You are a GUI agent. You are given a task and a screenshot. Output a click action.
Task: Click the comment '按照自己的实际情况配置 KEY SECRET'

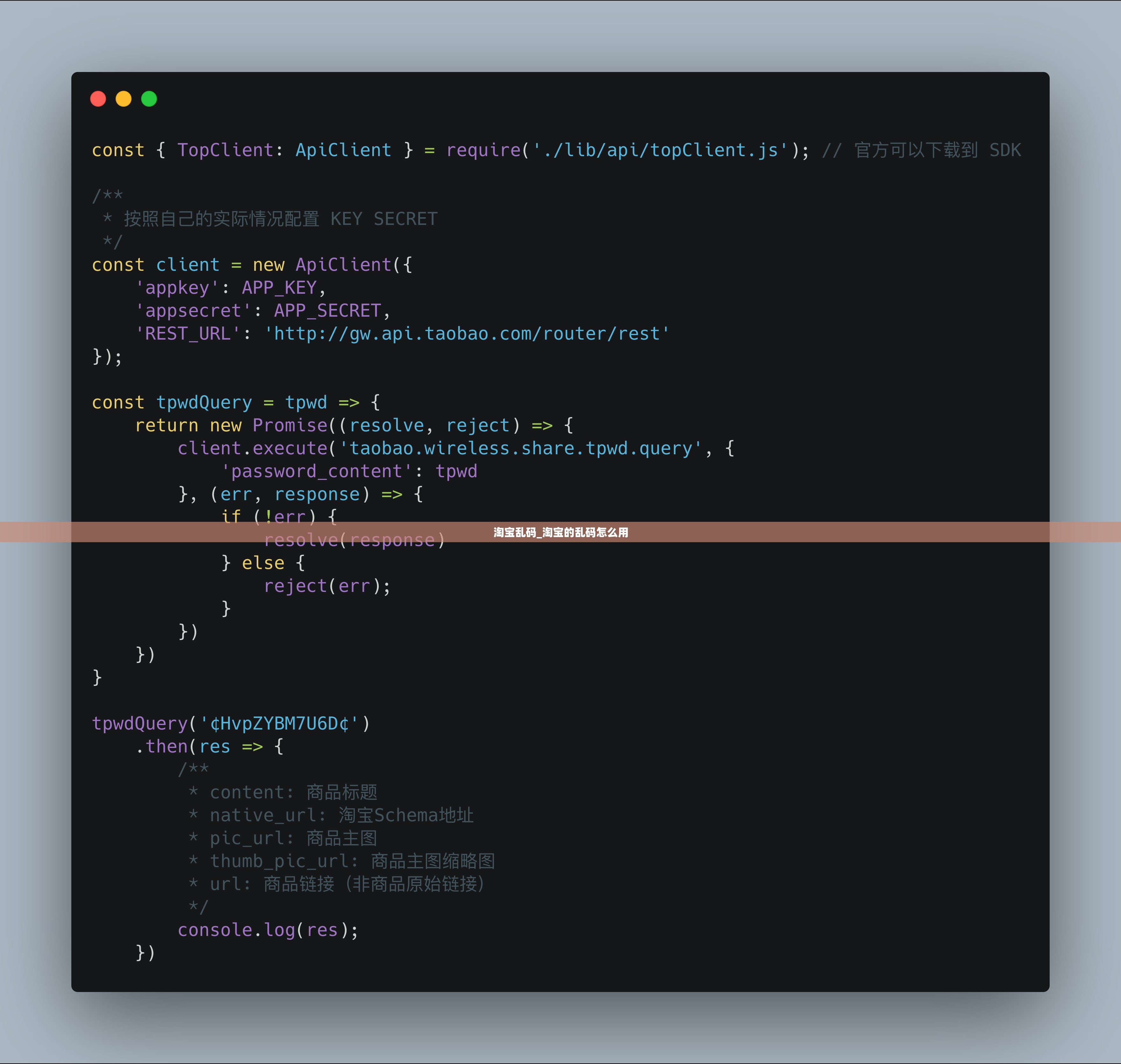[281, 219]
